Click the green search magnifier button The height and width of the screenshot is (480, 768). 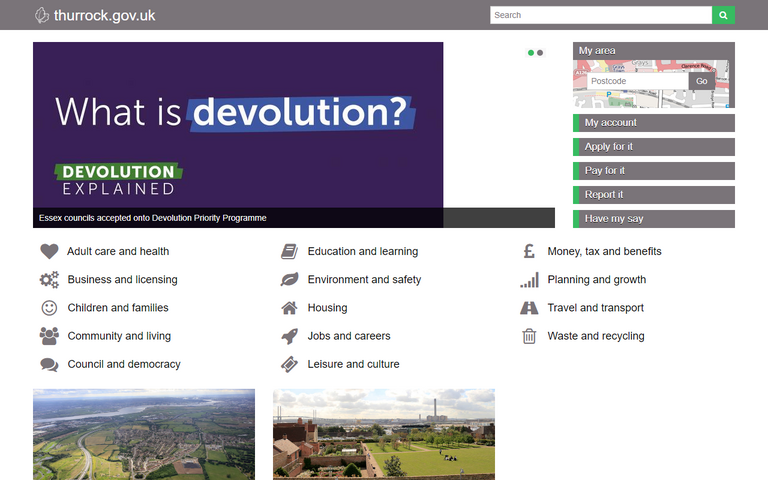tap(723, 15)
